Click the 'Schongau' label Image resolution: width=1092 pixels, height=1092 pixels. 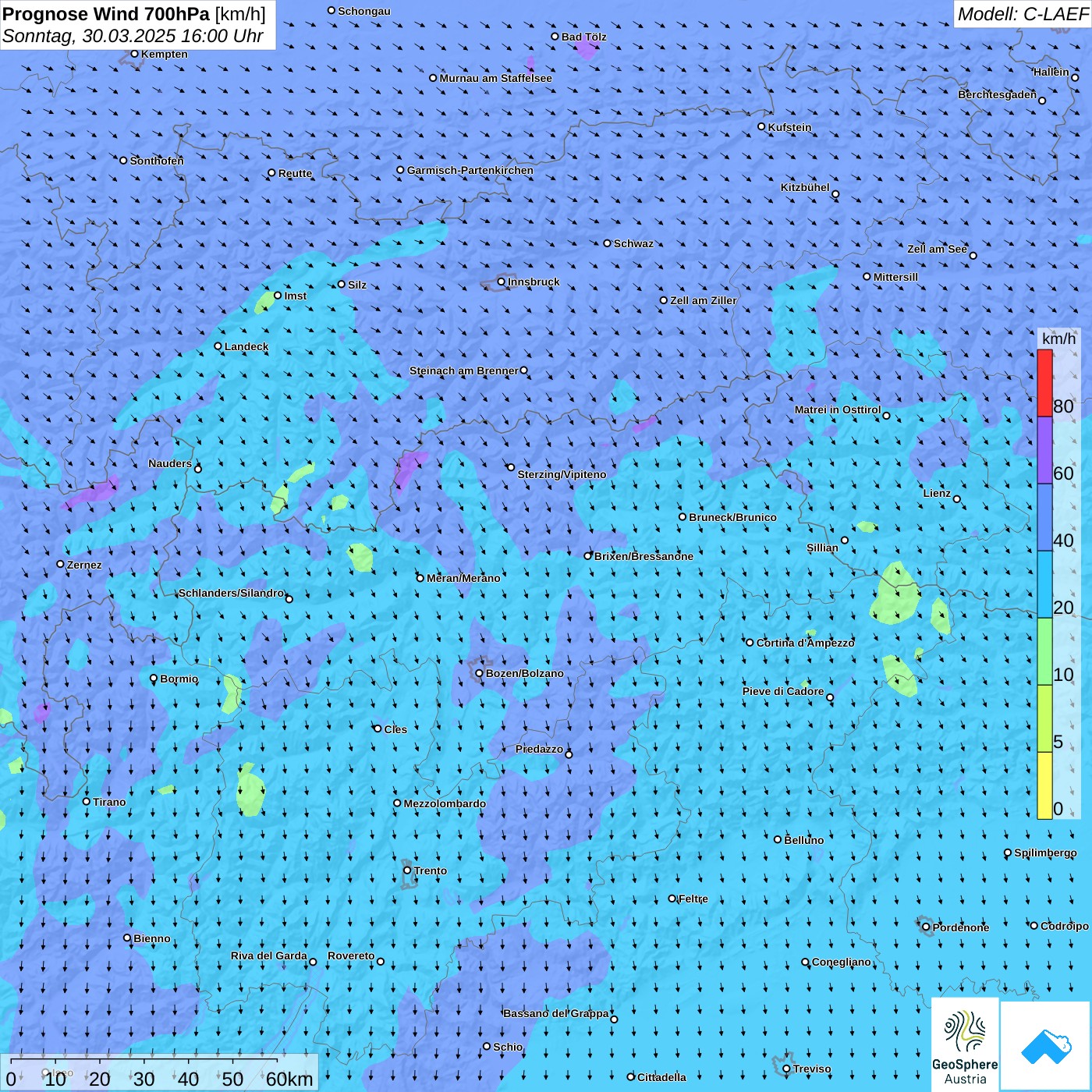pyautogui.click(x=364, y=11)
